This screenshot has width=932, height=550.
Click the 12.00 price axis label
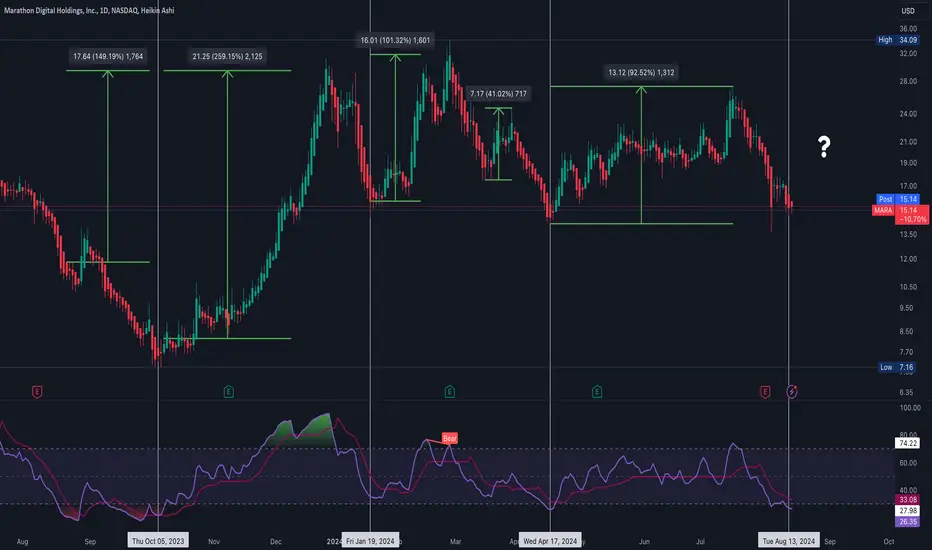click(908, 259)
